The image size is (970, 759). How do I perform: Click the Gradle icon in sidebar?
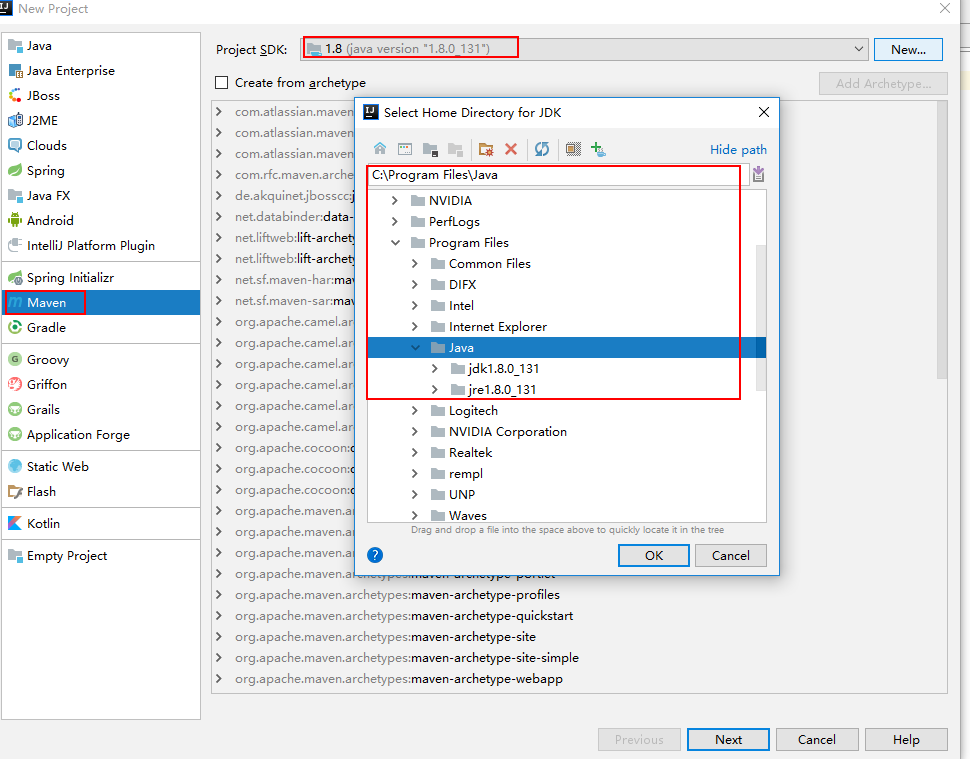15,327
